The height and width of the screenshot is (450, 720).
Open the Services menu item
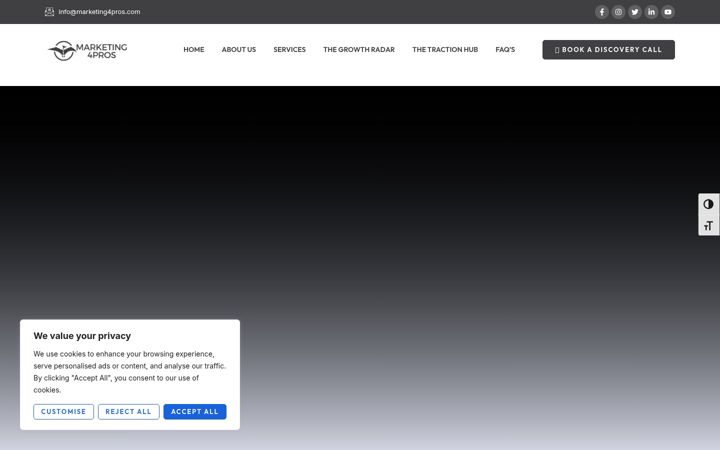click(289, 50)
